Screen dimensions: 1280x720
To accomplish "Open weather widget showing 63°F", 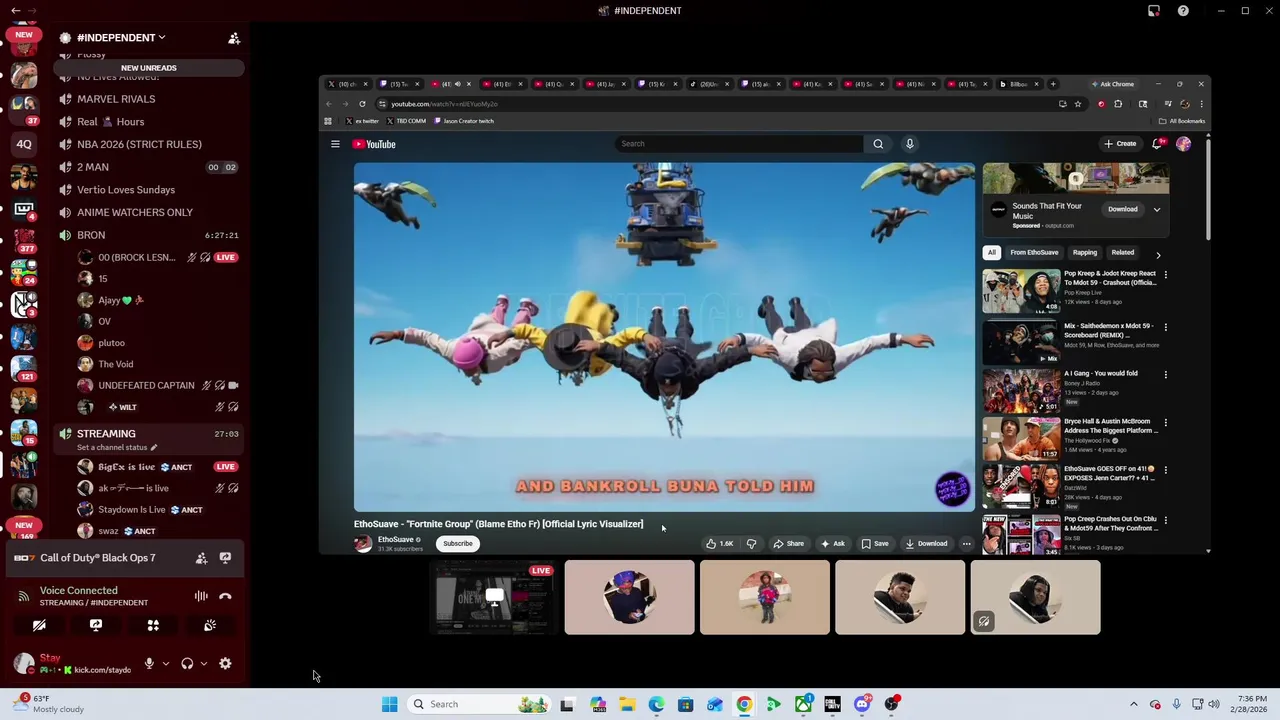I will [x=50, y=704].
